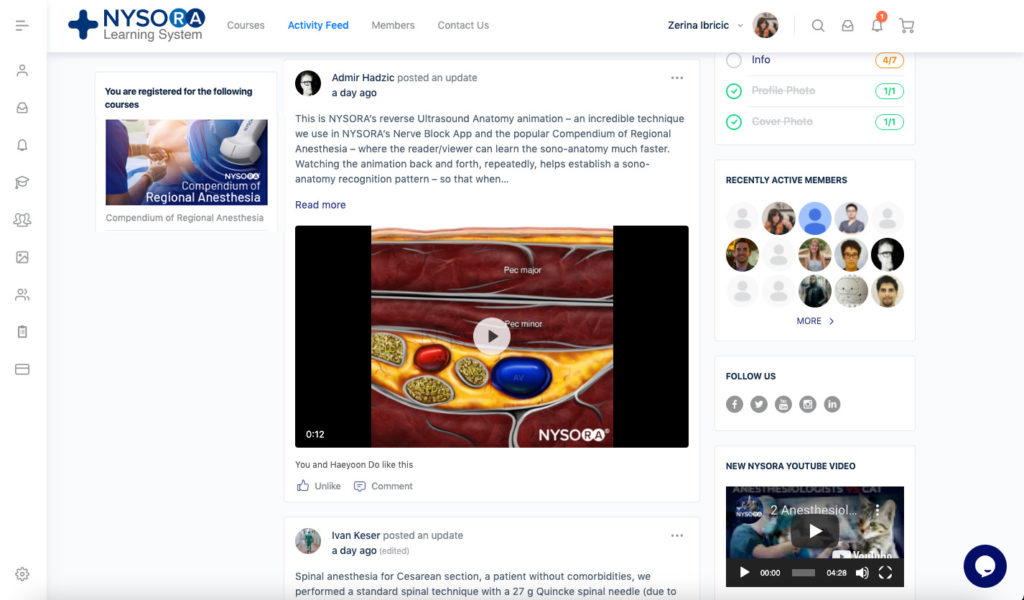
Task: Open profile icon in left sidebar
Action: [22, 70]
